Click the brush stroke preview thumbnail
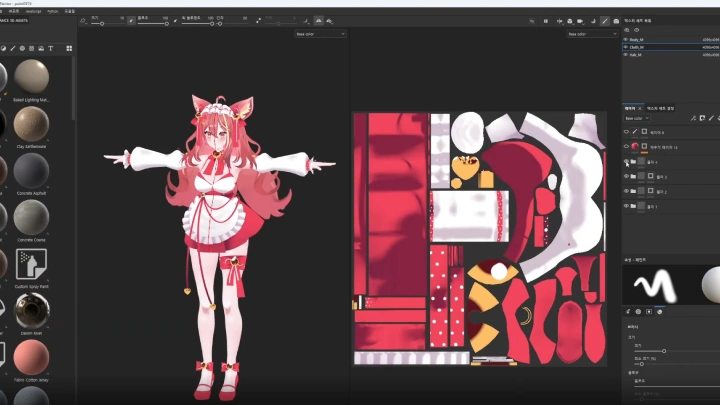 (x=655, y=285)
